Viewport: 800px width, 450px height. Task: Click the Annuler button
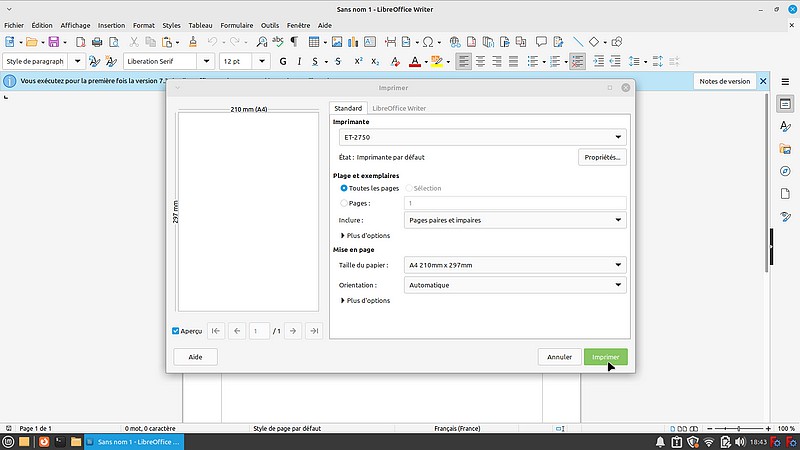559,357
